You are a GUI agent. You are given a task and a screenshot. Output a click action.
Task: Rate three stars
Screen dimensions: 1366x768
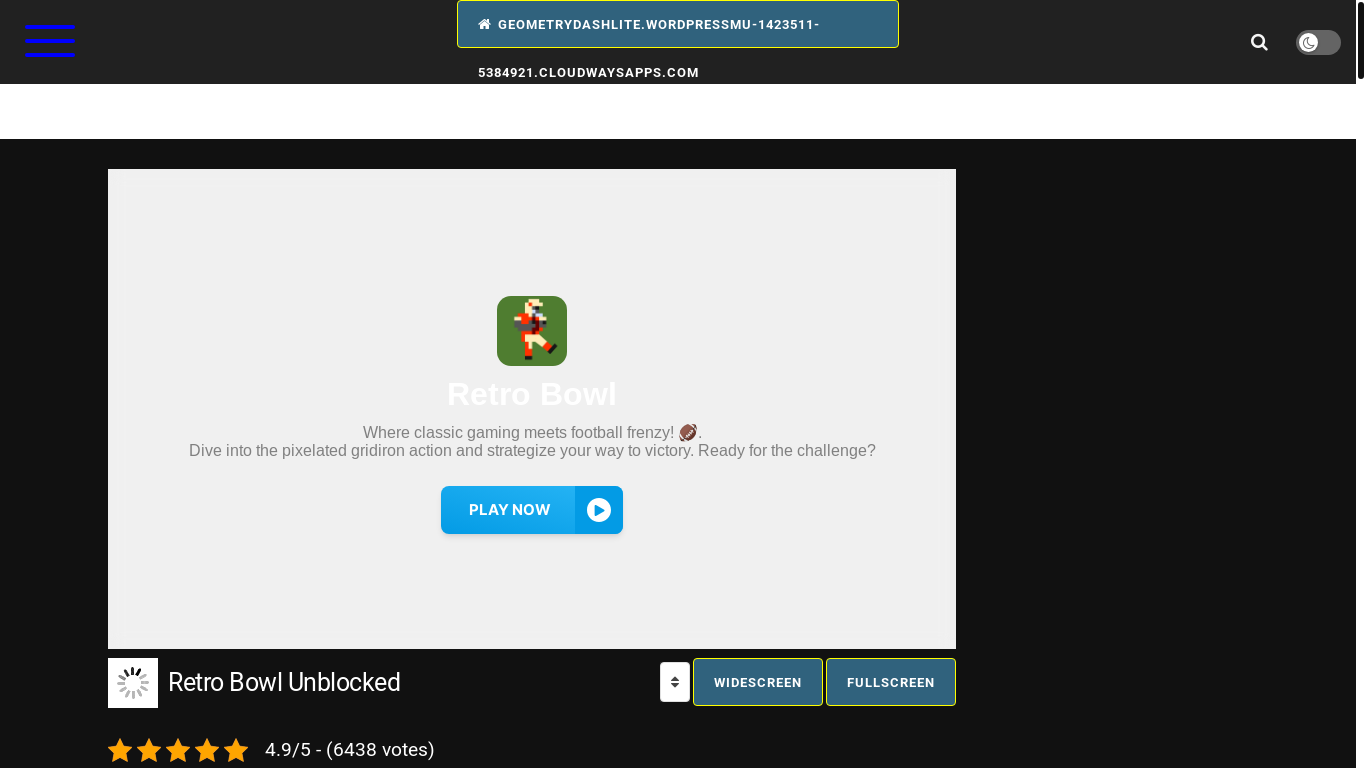[x=178, y=750]
